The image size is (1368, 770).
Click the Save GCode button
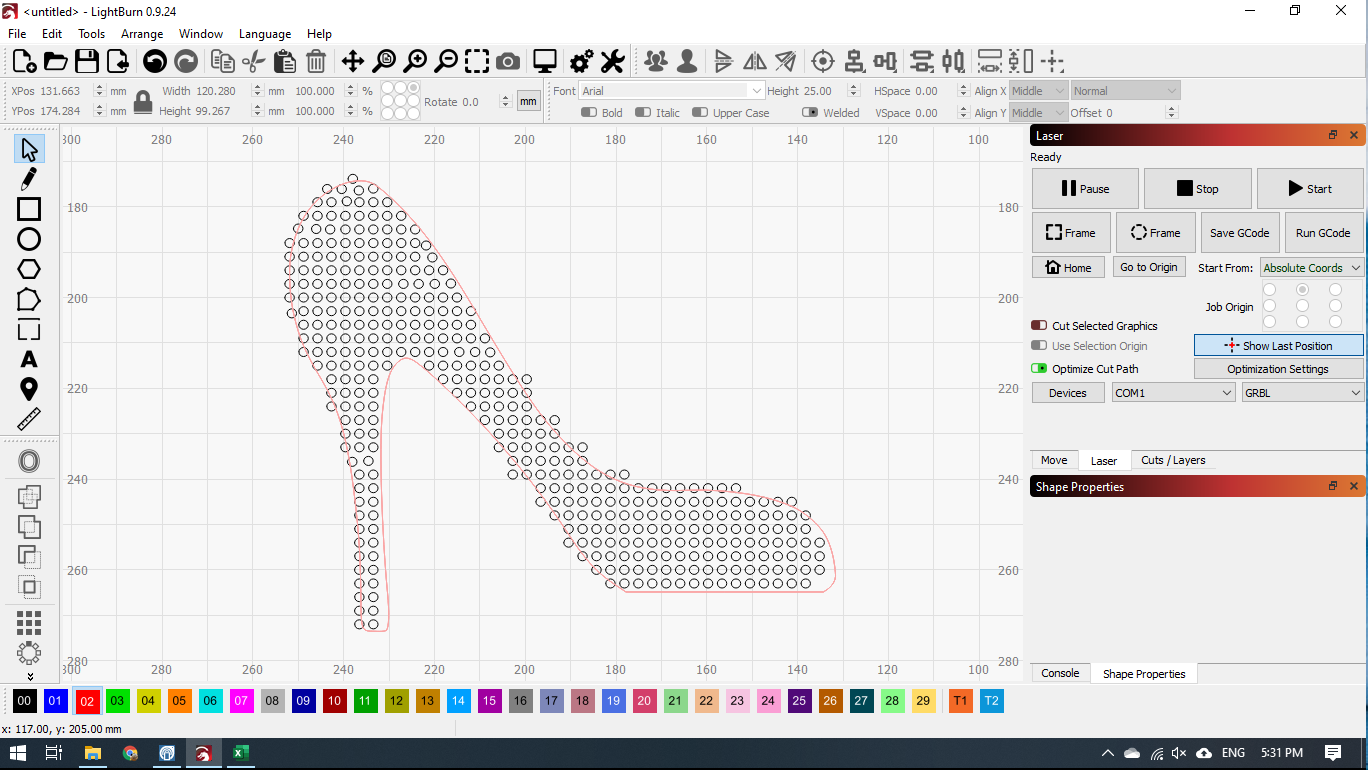click(x=1239, y=232)
